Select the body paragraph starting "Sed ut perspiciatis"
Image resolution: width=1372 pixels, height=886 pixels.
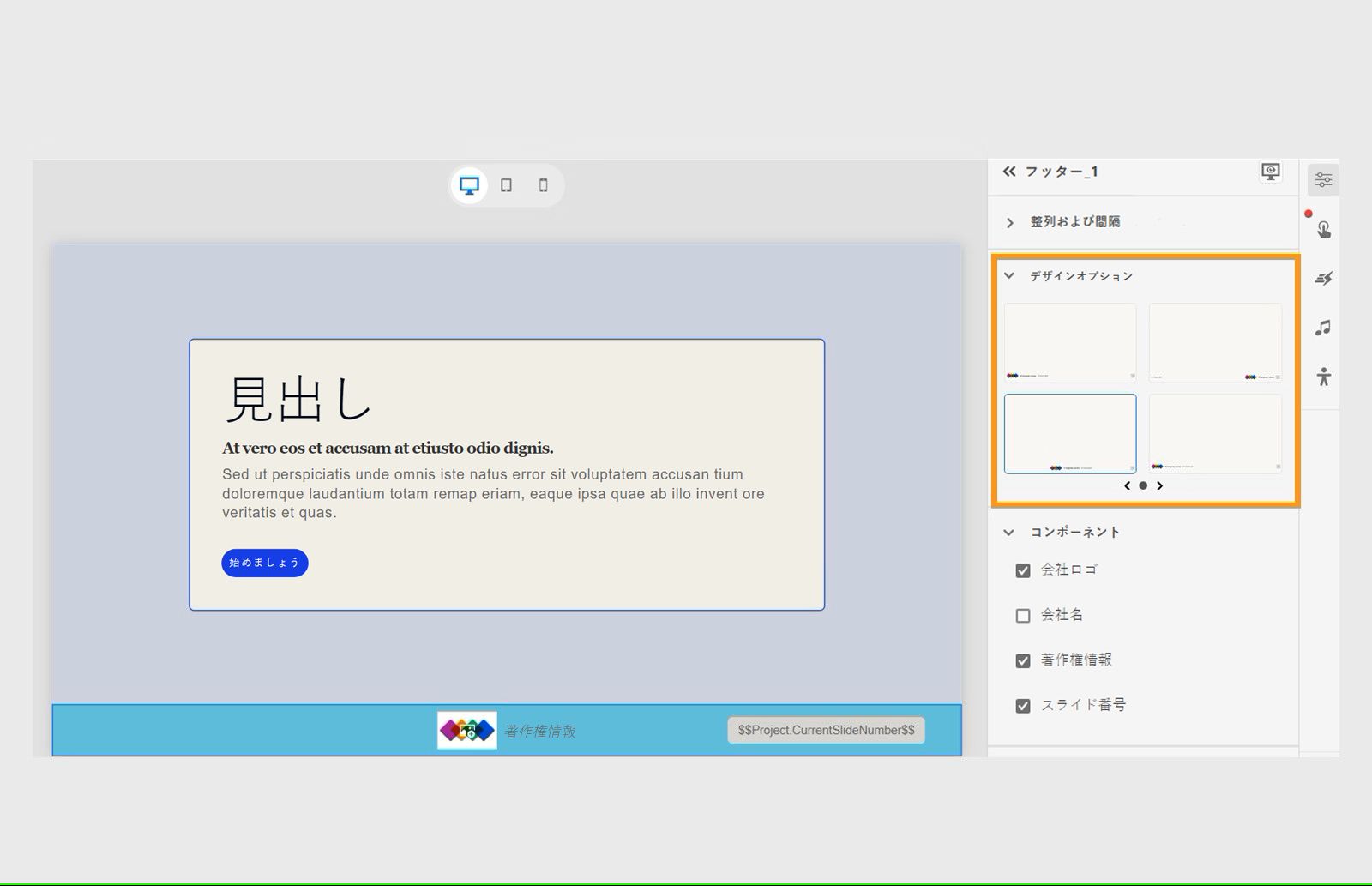point(493,493)
